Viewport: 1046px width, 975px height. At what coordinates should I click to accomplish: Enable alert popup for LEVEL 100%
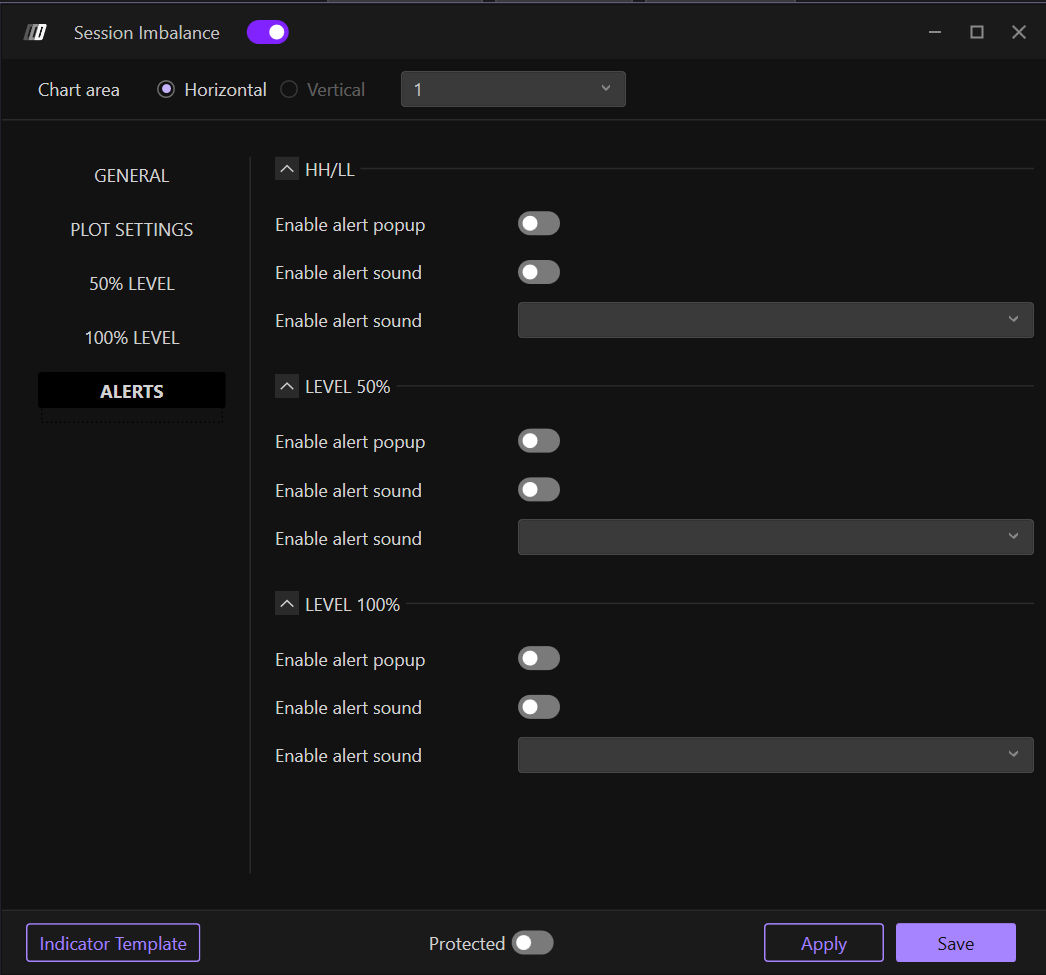click(x=538, y=659)
